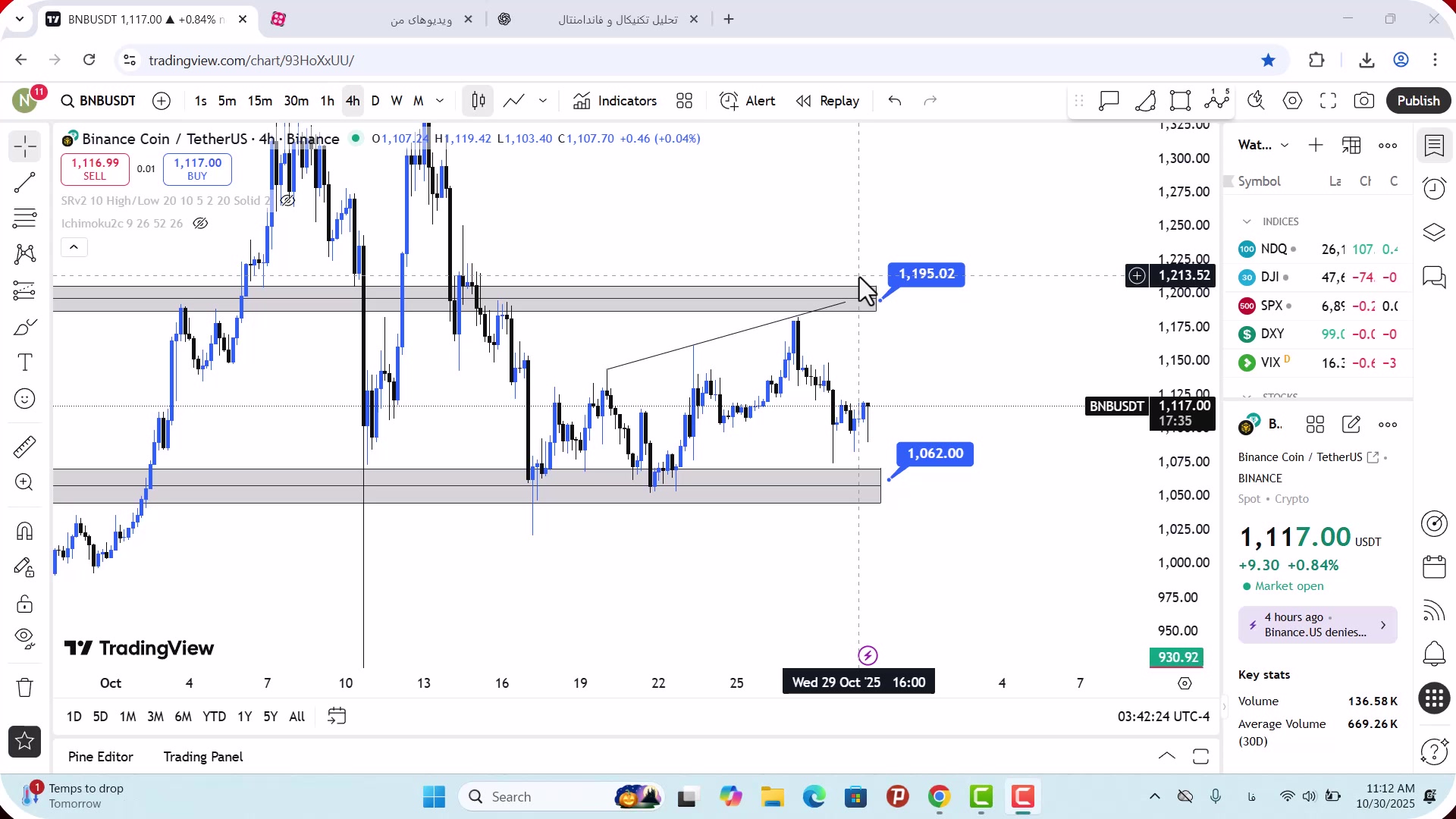Select the weekly W timeframe

tap(397, 101)
